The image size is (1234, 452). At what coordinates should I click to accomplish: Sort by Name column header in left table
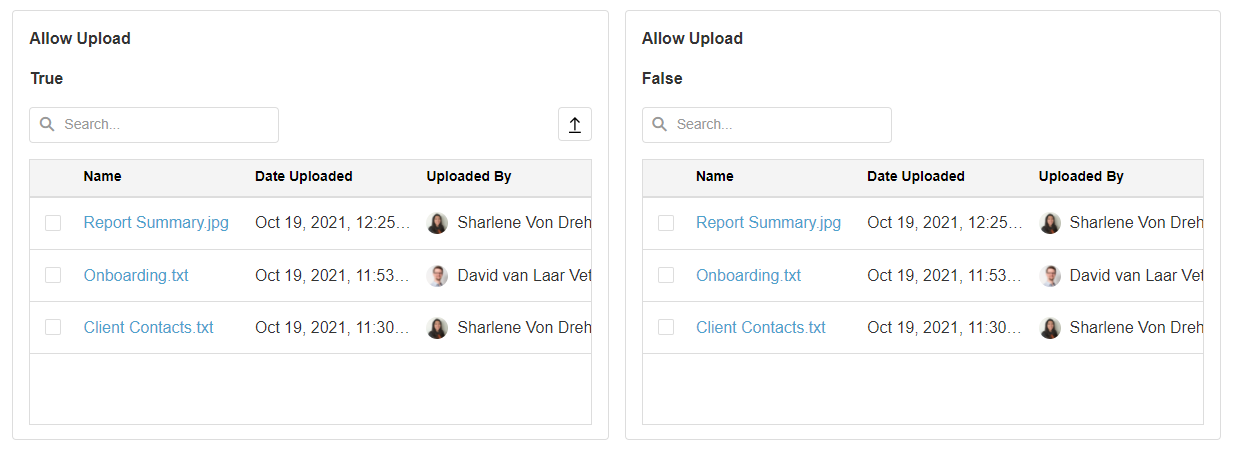[102, 177]
